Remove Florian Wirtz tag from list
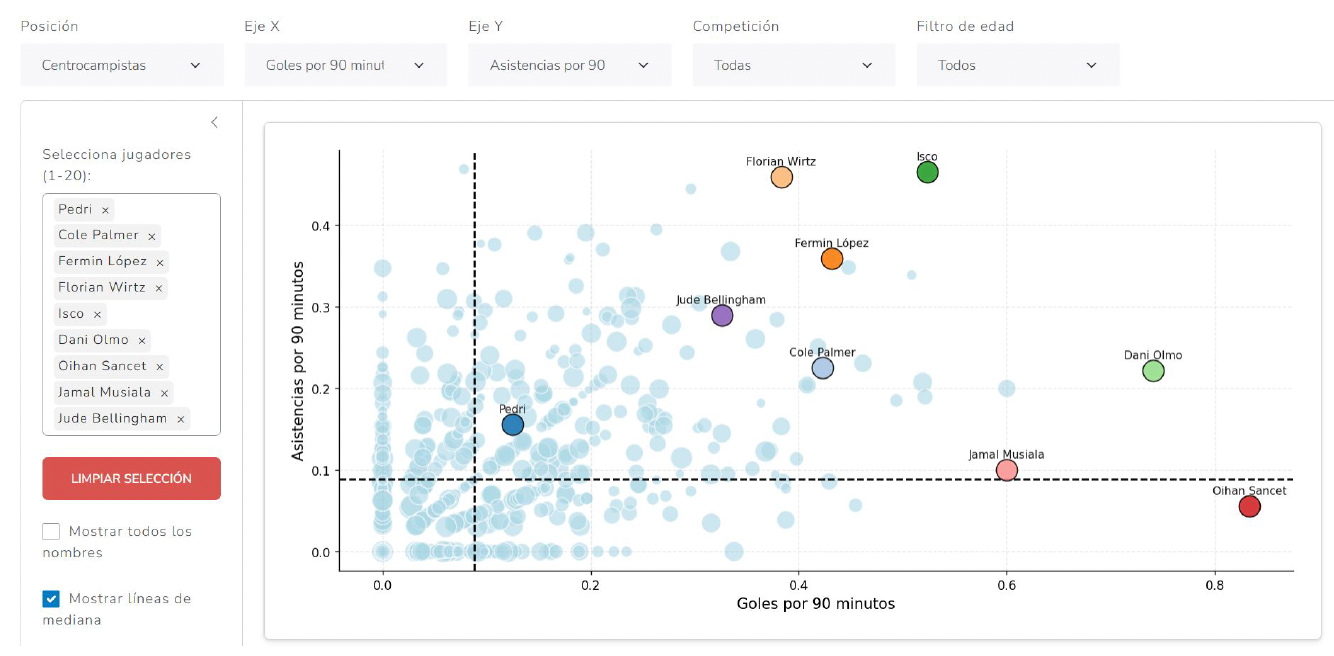Image resolution: width=1334 pixels, height=656 pixels. point(158,288)
